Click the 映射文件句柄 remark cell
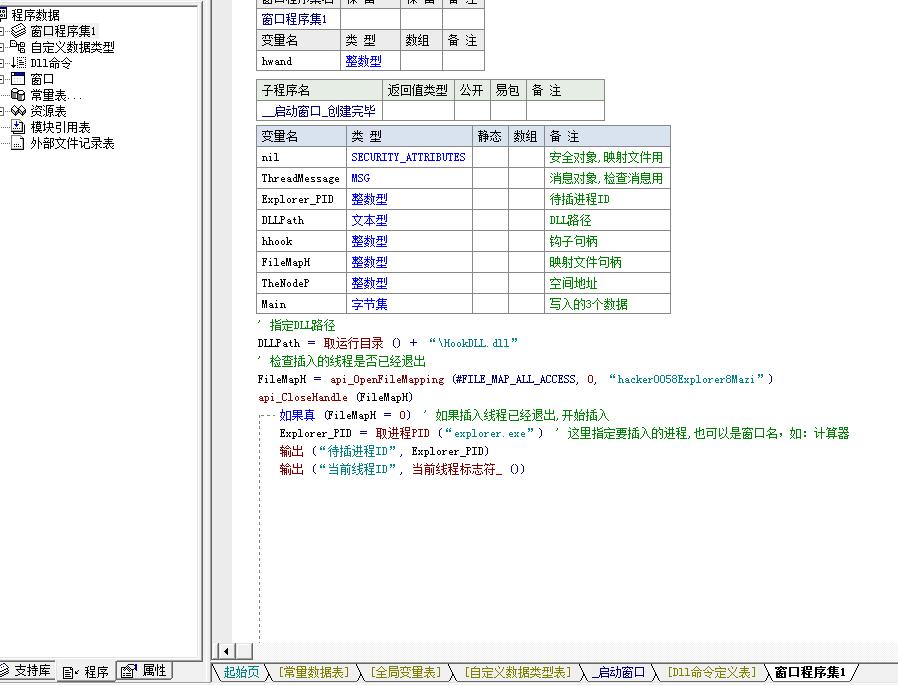 click(607, 262)
